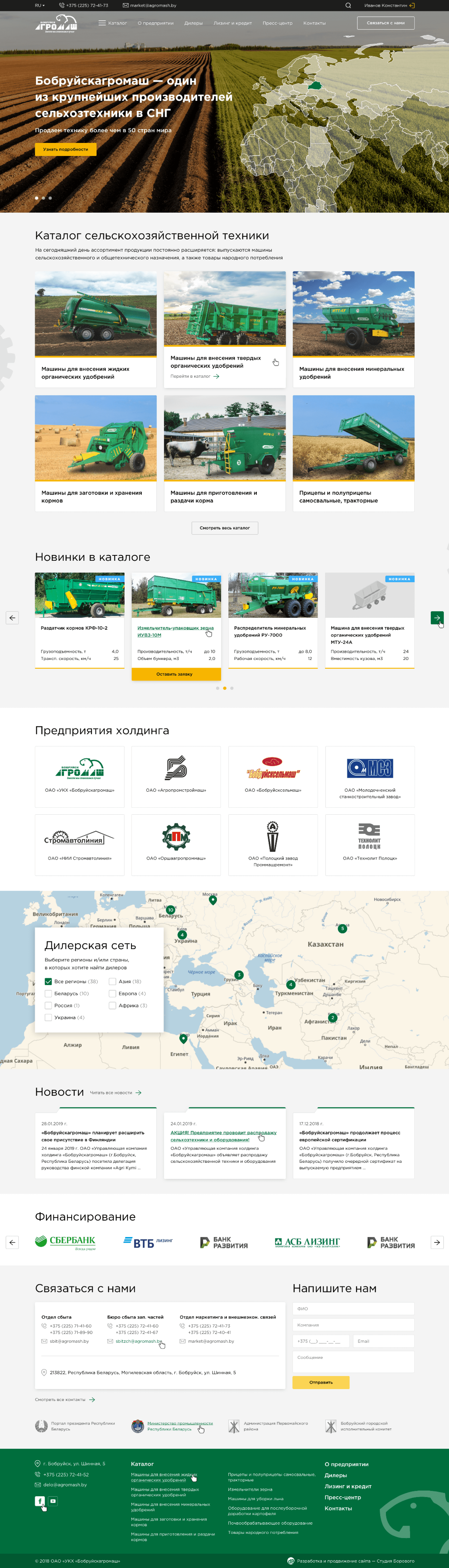Open the ОАО «Агропромстроймаш» logo tile
Image resolution: width=449 pixels, height=1568 pixels.
(x=176, y=777)
